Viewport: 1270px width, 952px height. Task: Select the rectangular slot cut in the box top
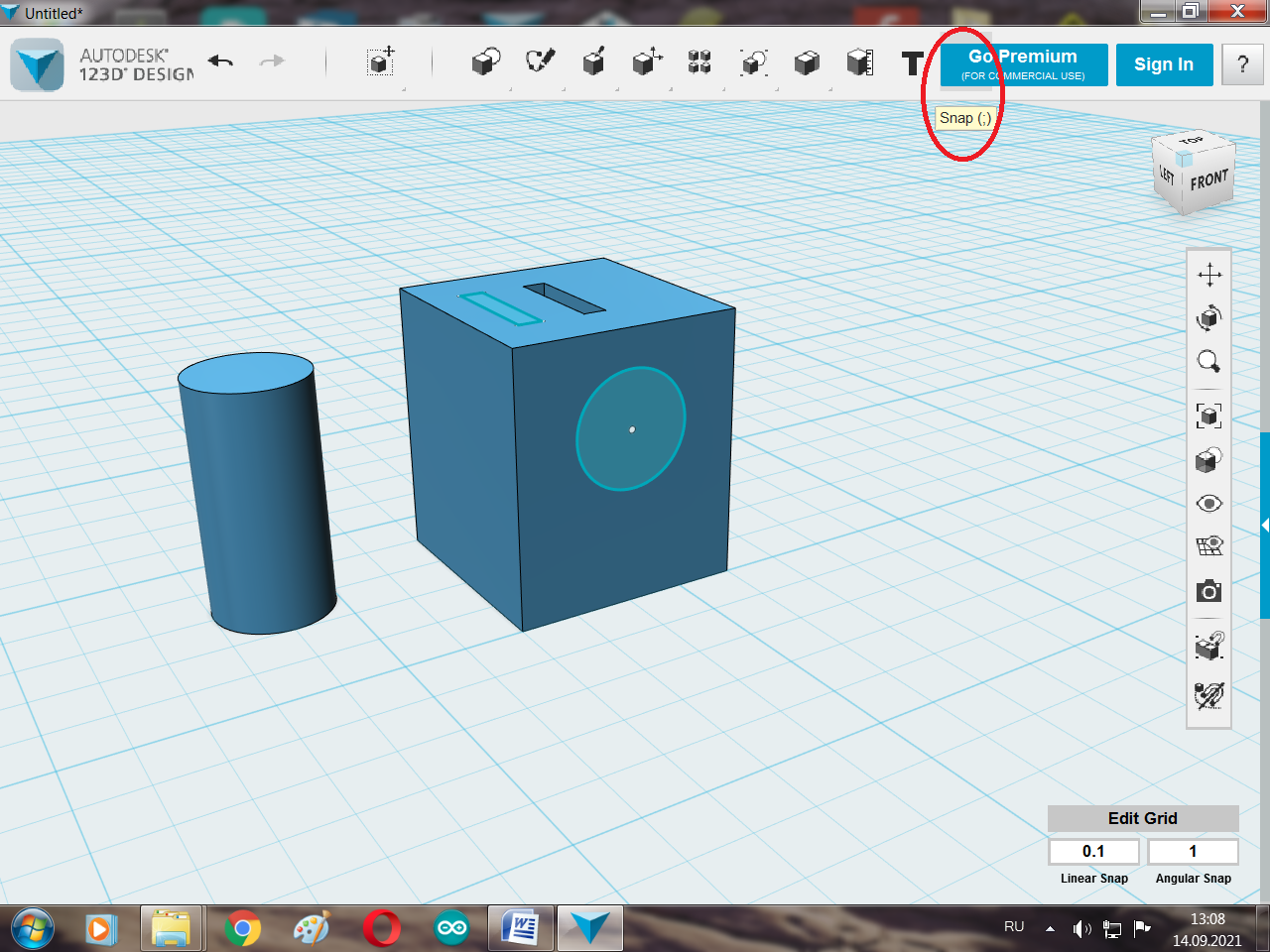tap(565, 298)
